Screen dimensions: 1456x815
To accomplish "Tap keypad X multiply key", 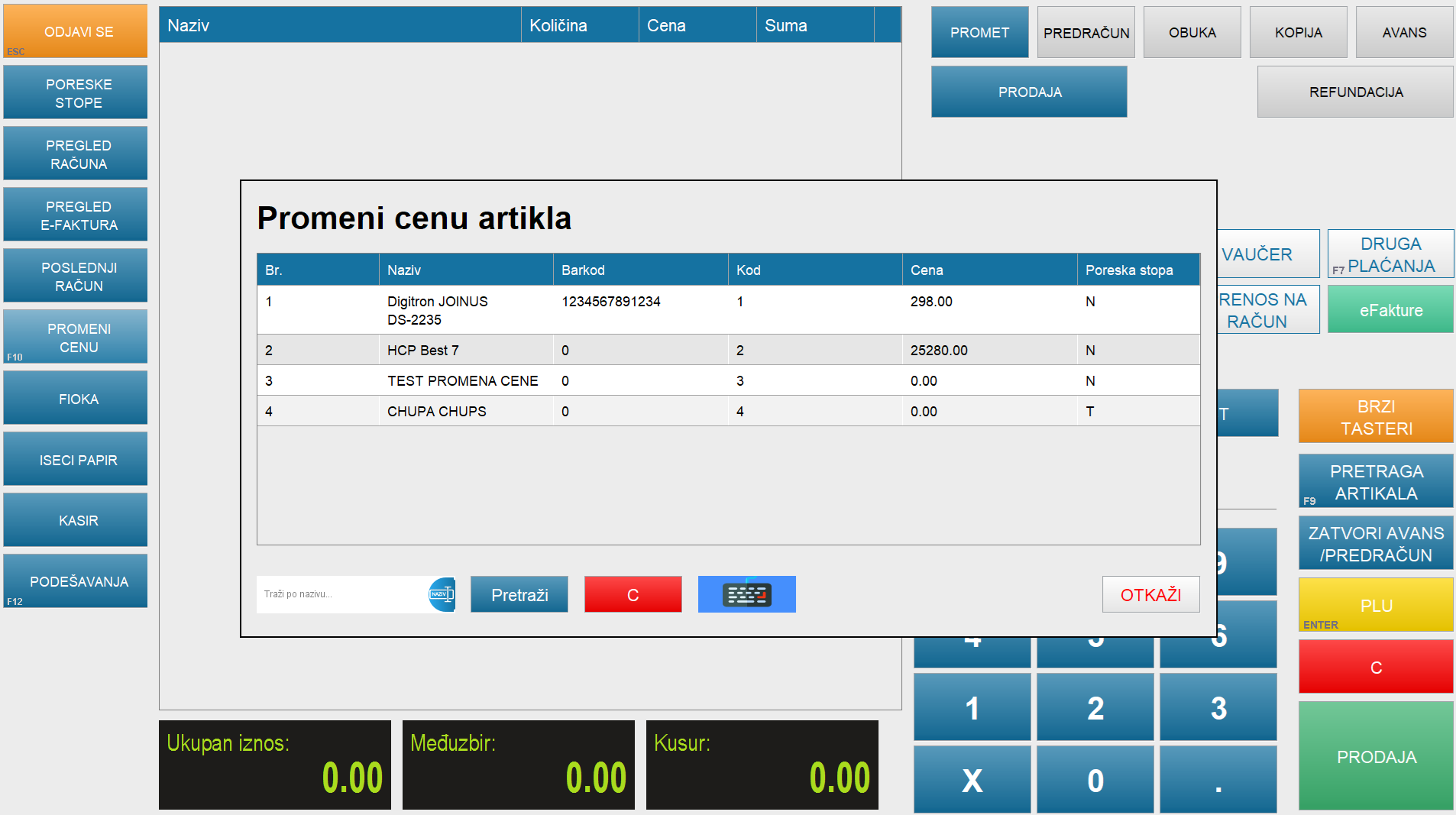I will [x=972, y=780].
